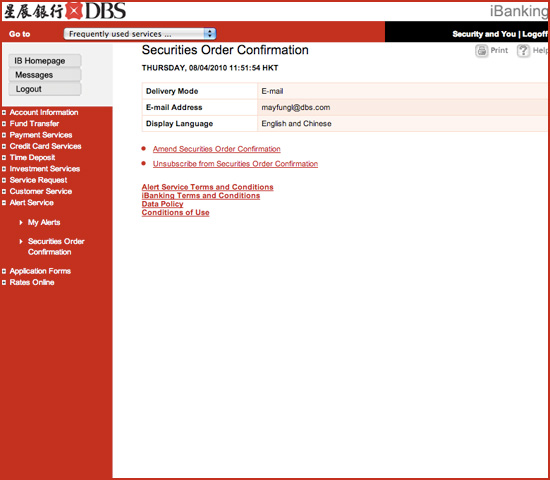Select Investment Services in the sidebar

(45, 169)
